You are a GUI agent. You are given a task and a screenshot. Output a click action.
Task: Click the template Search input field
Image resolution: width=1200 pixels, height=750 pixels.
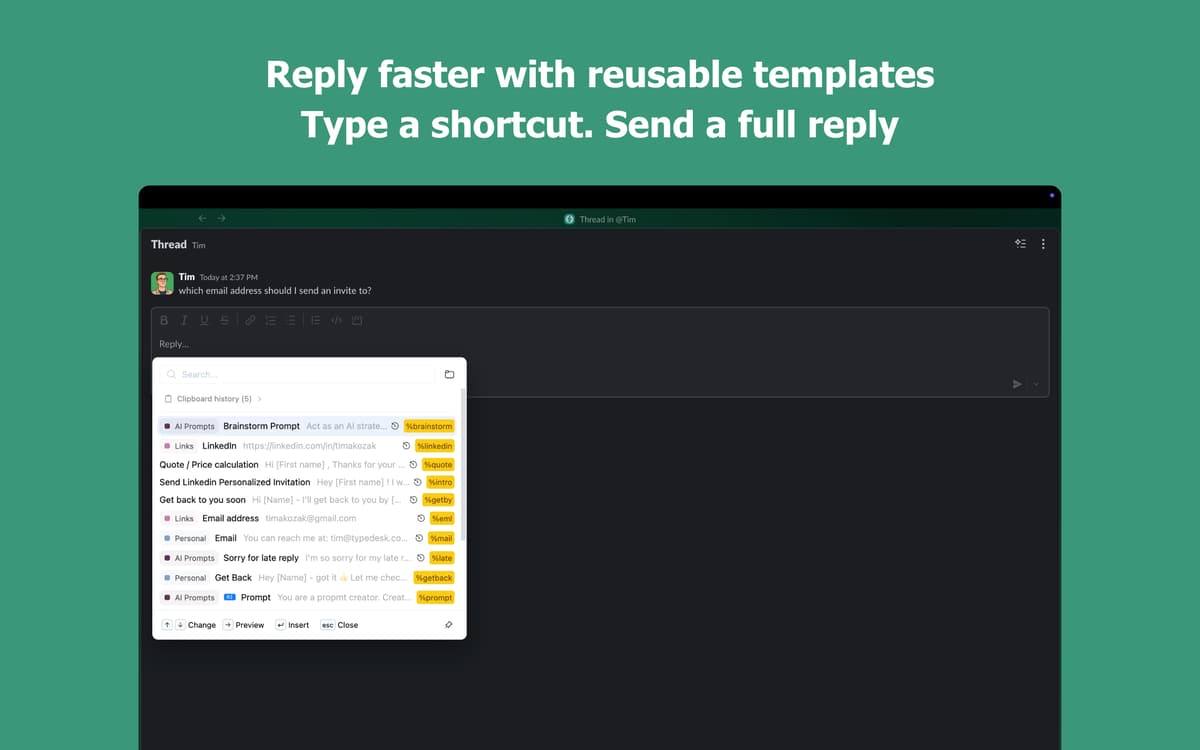click(300, 374)
